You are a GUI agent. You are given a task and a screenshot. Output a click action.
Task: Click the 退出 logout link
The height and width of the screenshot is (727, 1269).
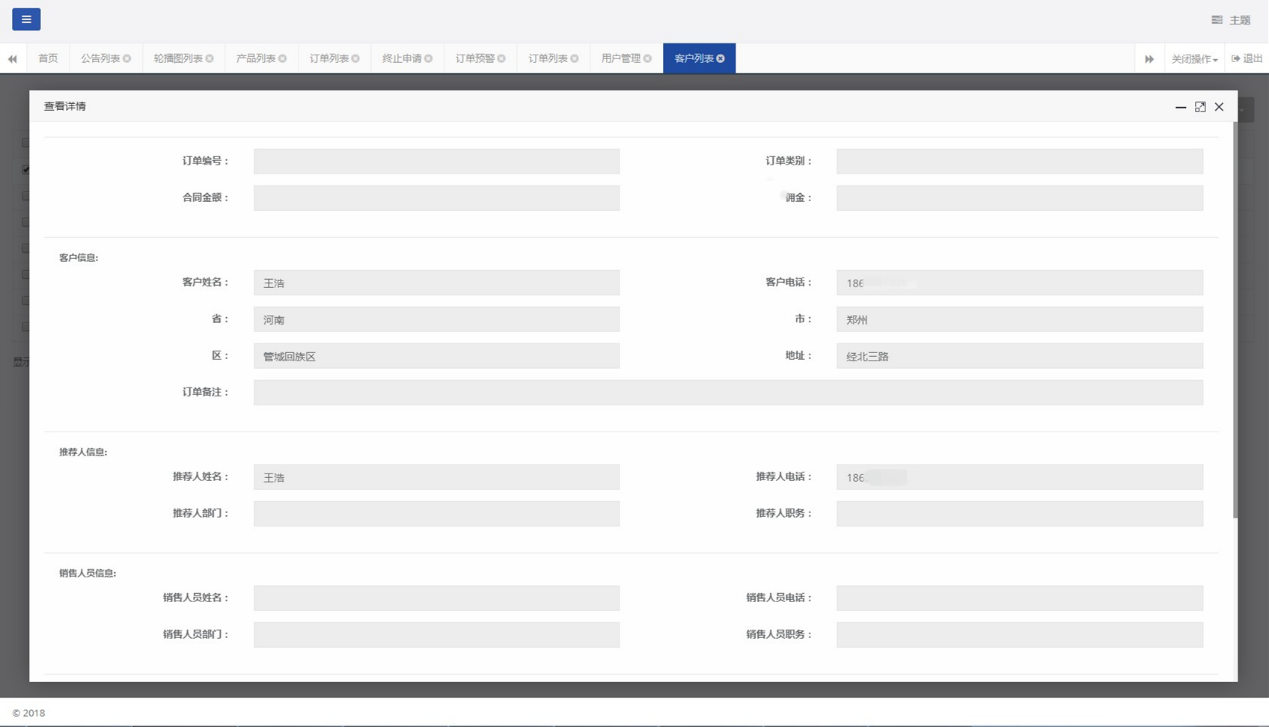tap(1247, 59)
